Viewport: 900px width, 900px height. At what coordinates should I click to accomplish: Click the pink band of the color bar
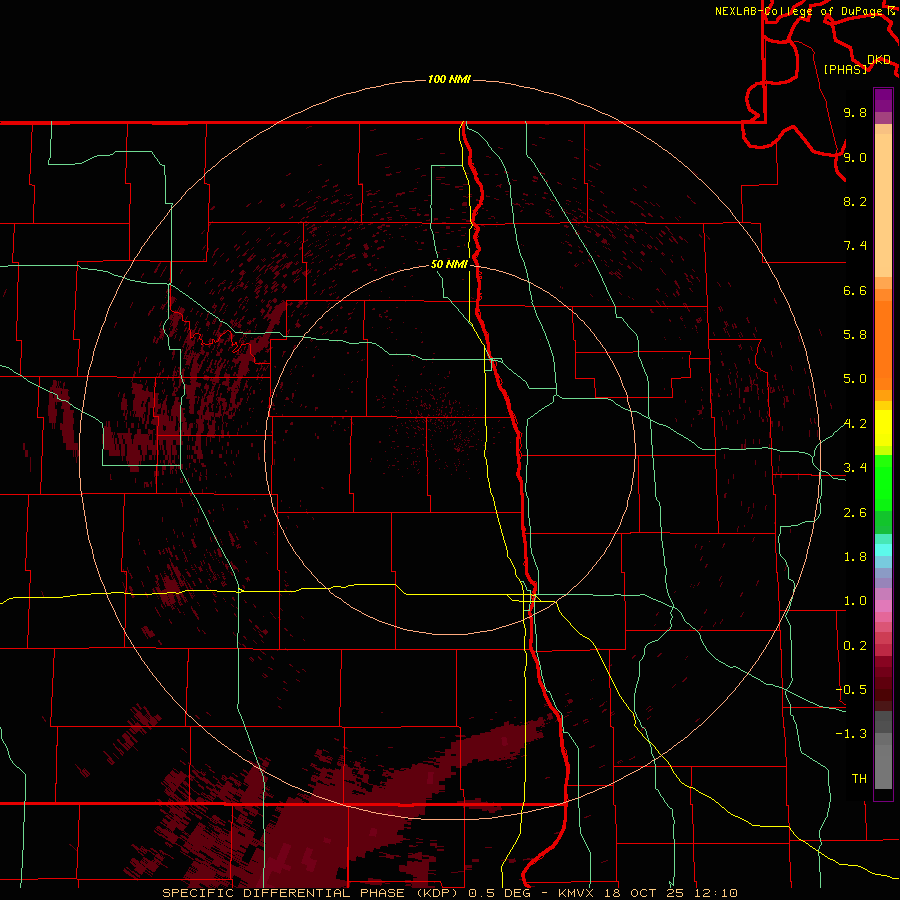(x=883, y=606)
